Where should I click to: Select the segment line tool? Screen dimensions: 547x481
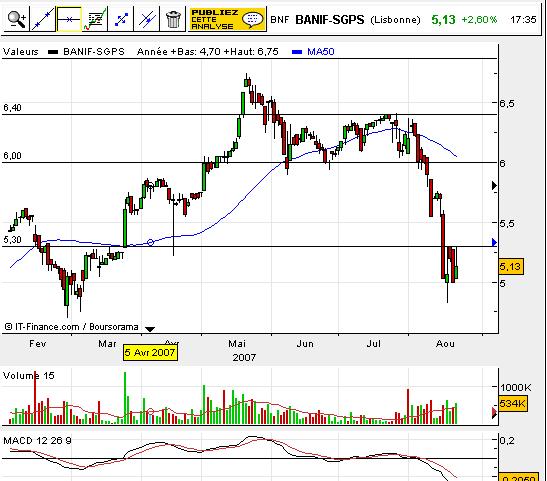(121, 19)
